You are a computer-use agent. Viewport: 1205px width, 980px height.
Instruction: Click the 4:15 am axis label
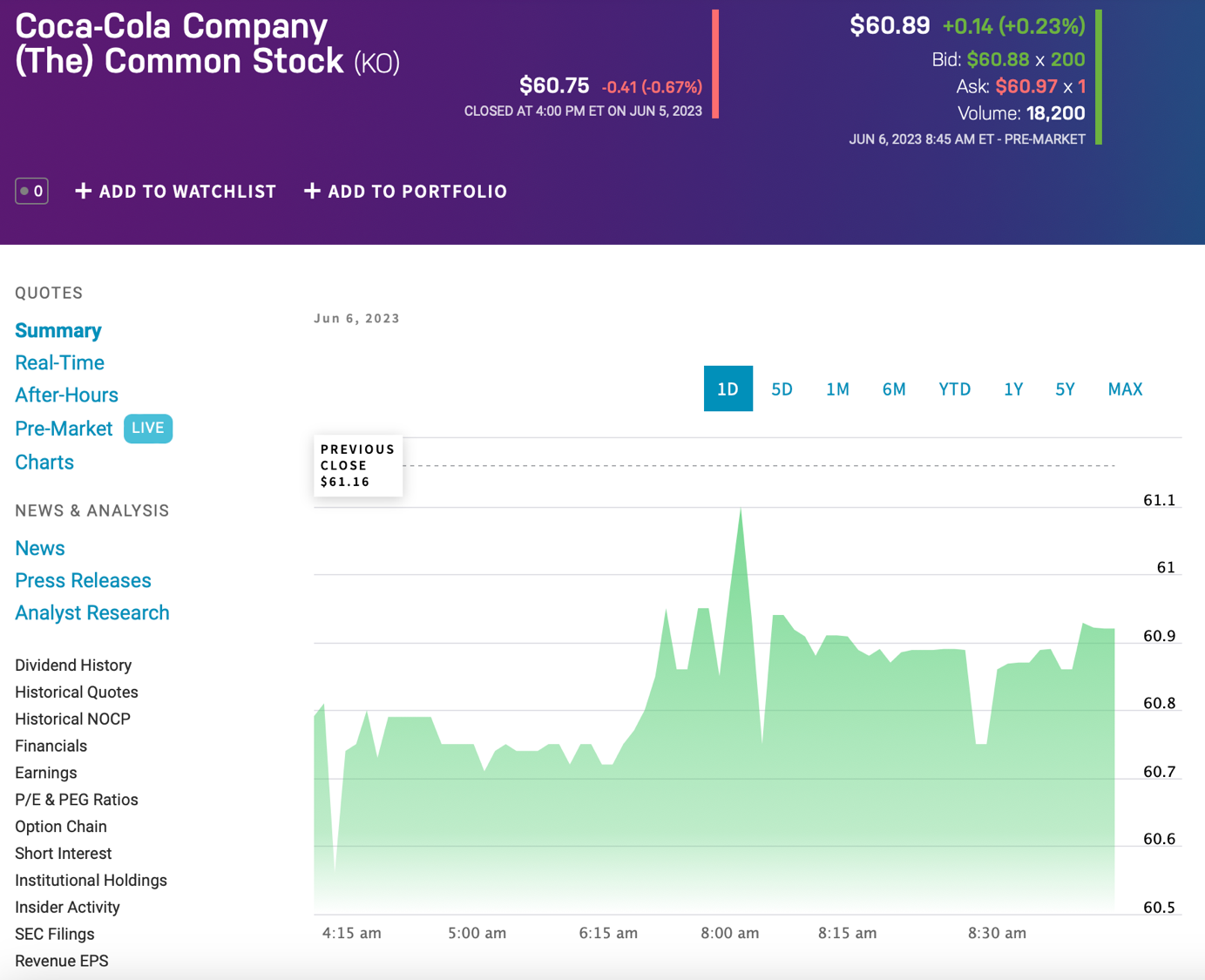[351, 933]
